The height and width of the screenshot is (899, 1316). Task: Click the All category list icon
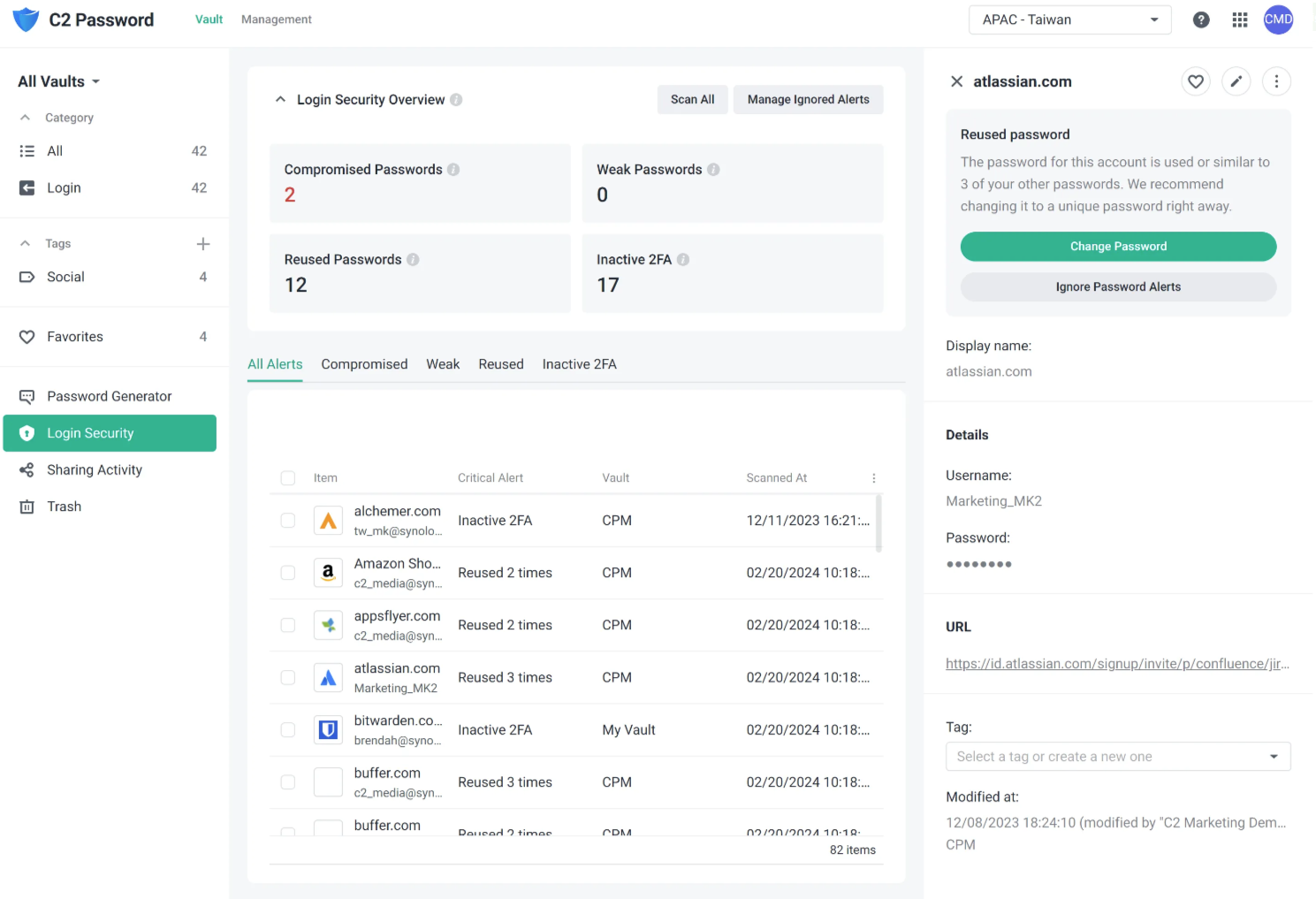coord(27,151)
